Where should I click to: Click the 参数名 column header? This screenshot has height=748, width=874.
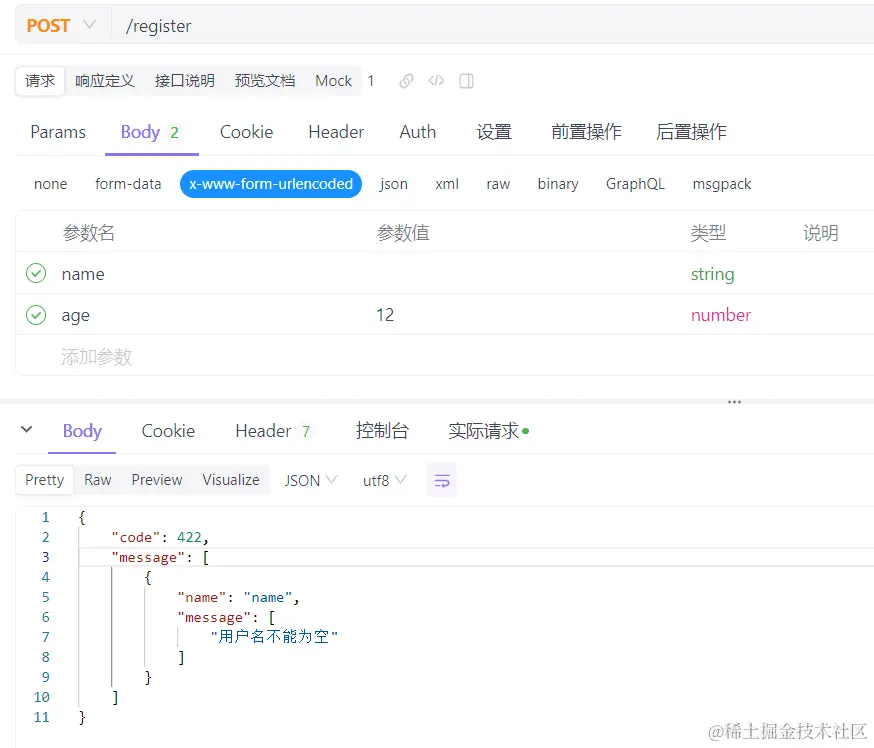pyautogui.click(x=89, y=232)
